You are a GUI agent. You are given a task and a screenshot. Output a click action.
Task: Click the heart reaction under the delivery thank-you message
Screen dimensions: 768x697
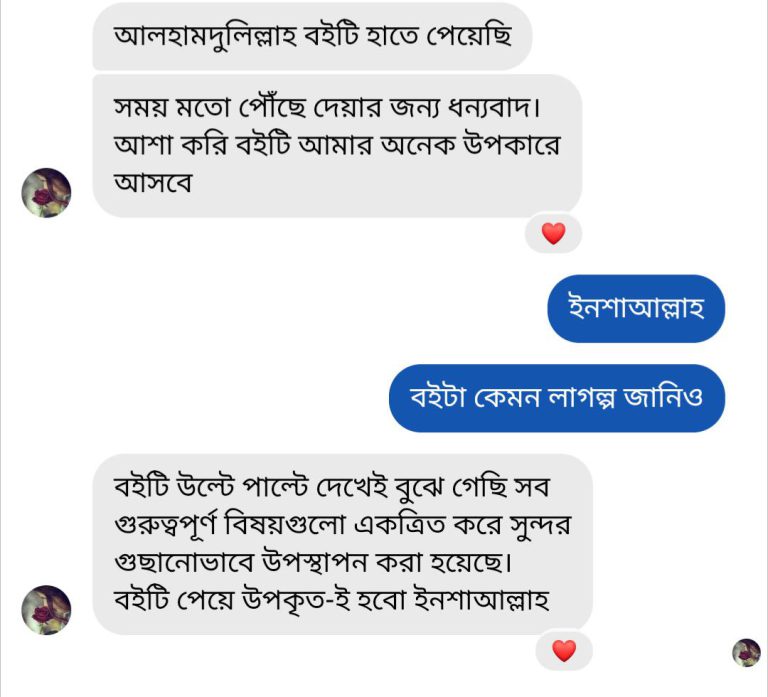(x=553, y=234)
